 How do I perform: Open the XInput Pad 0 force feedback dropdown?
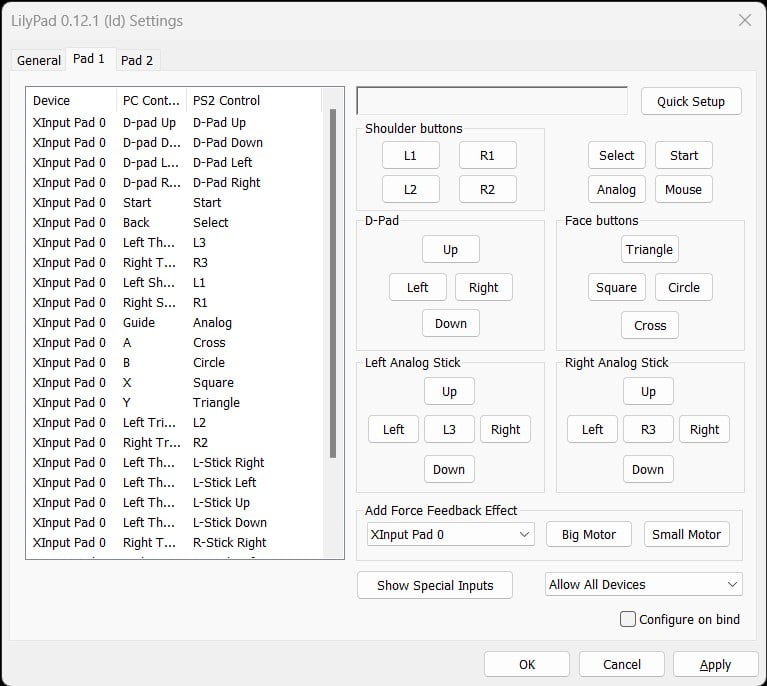pos(451,534)
